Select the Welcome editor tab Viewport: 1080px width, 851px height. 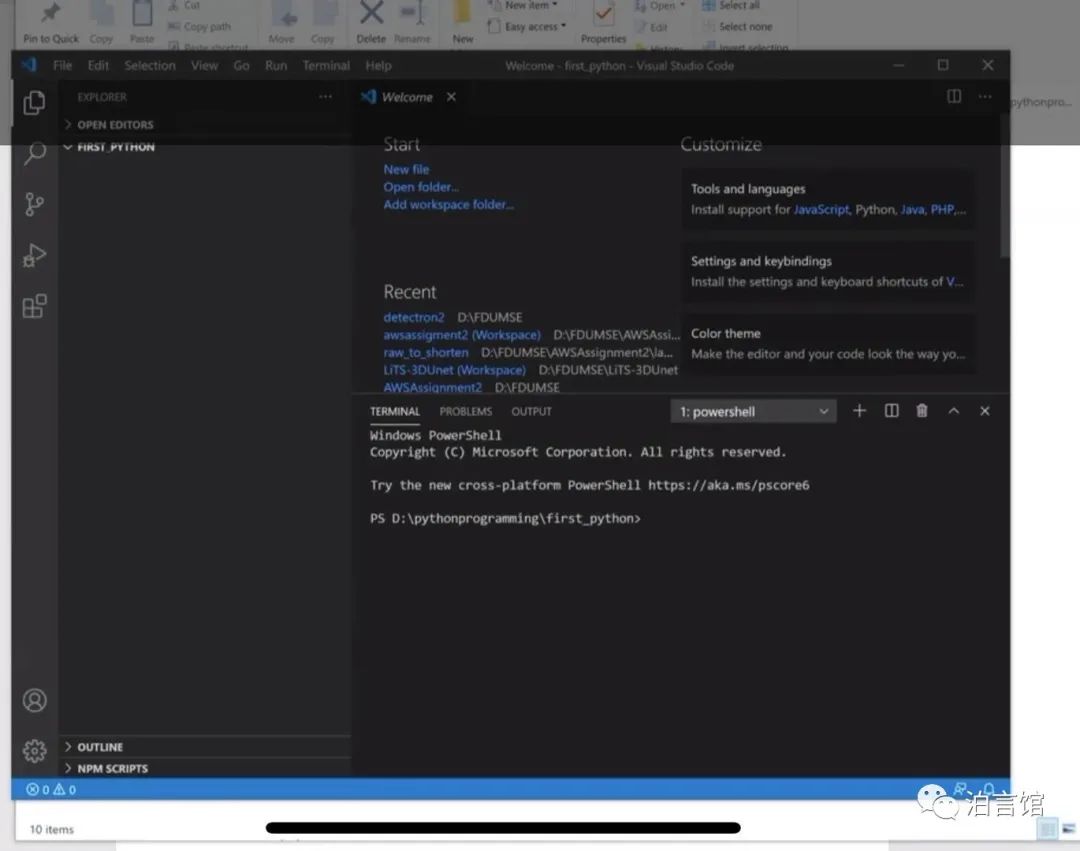[x=407, y=97]
